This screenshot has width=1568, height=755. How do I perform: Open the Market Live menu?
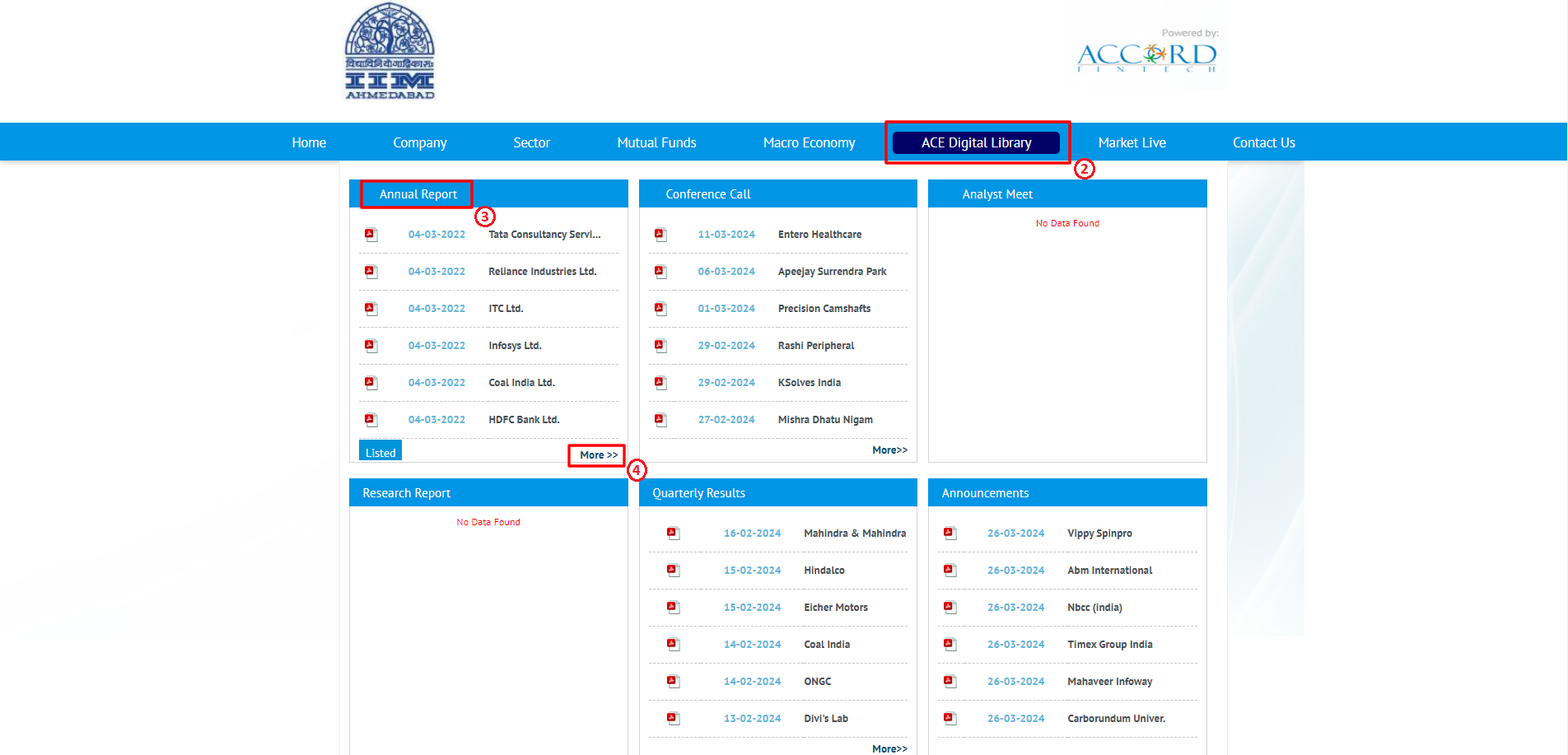pos(1132,142)
